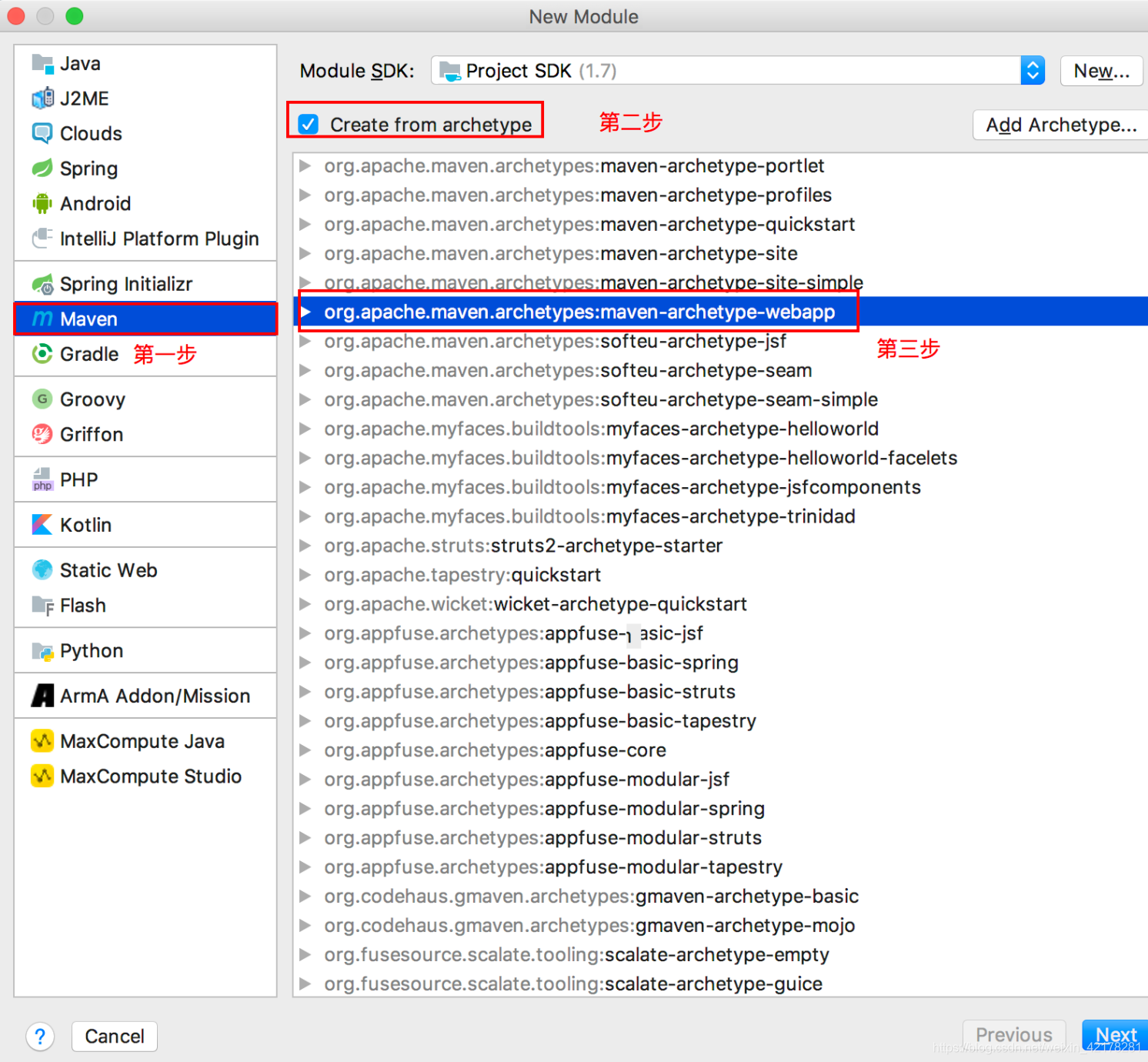Expand maven-archetype-quickstart entry
The image size is (1148, 1062).
305,225
